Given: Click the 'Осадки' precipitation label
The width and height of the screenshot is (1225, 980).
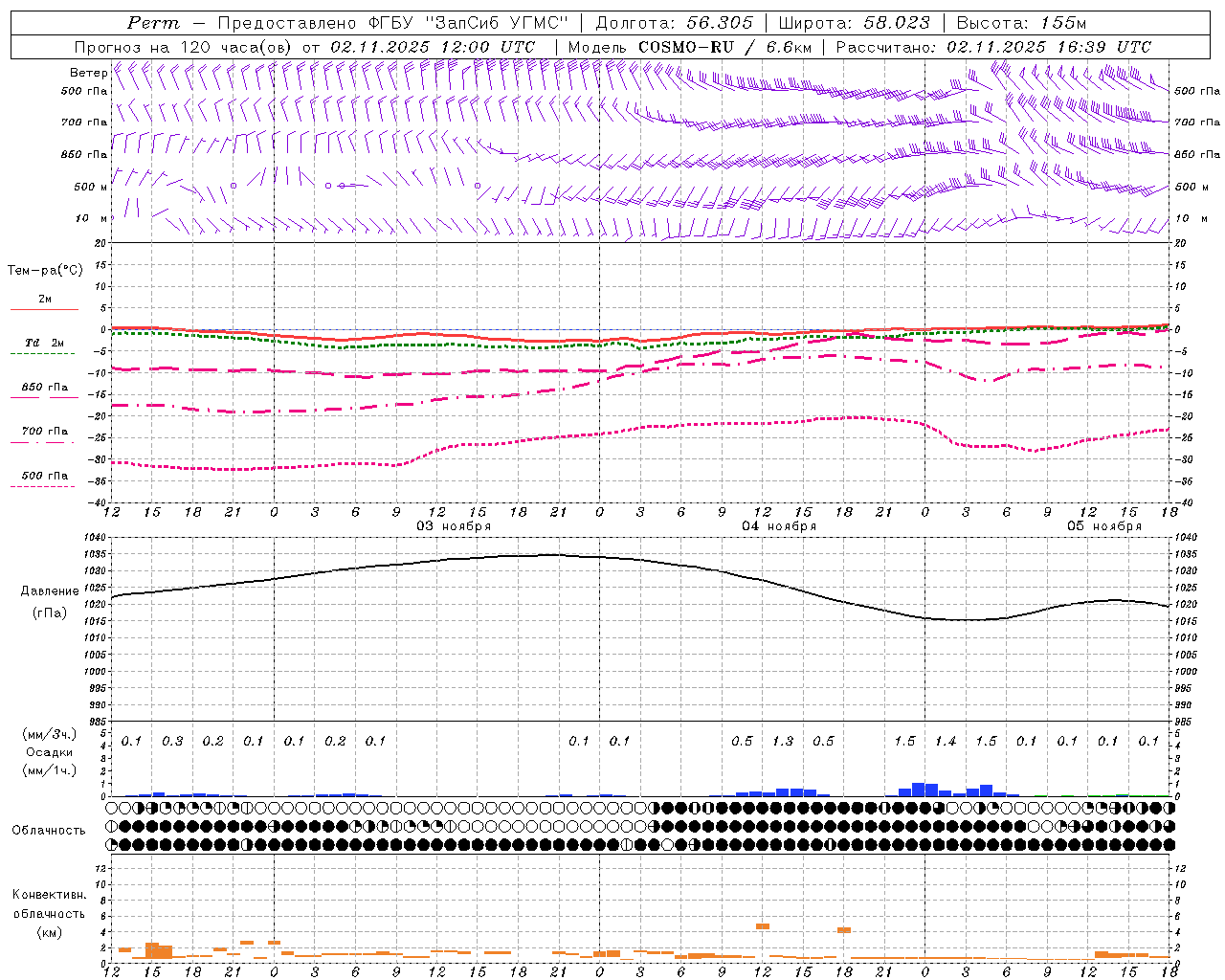Looking at the screenshot, I should [x=50, y=752].
